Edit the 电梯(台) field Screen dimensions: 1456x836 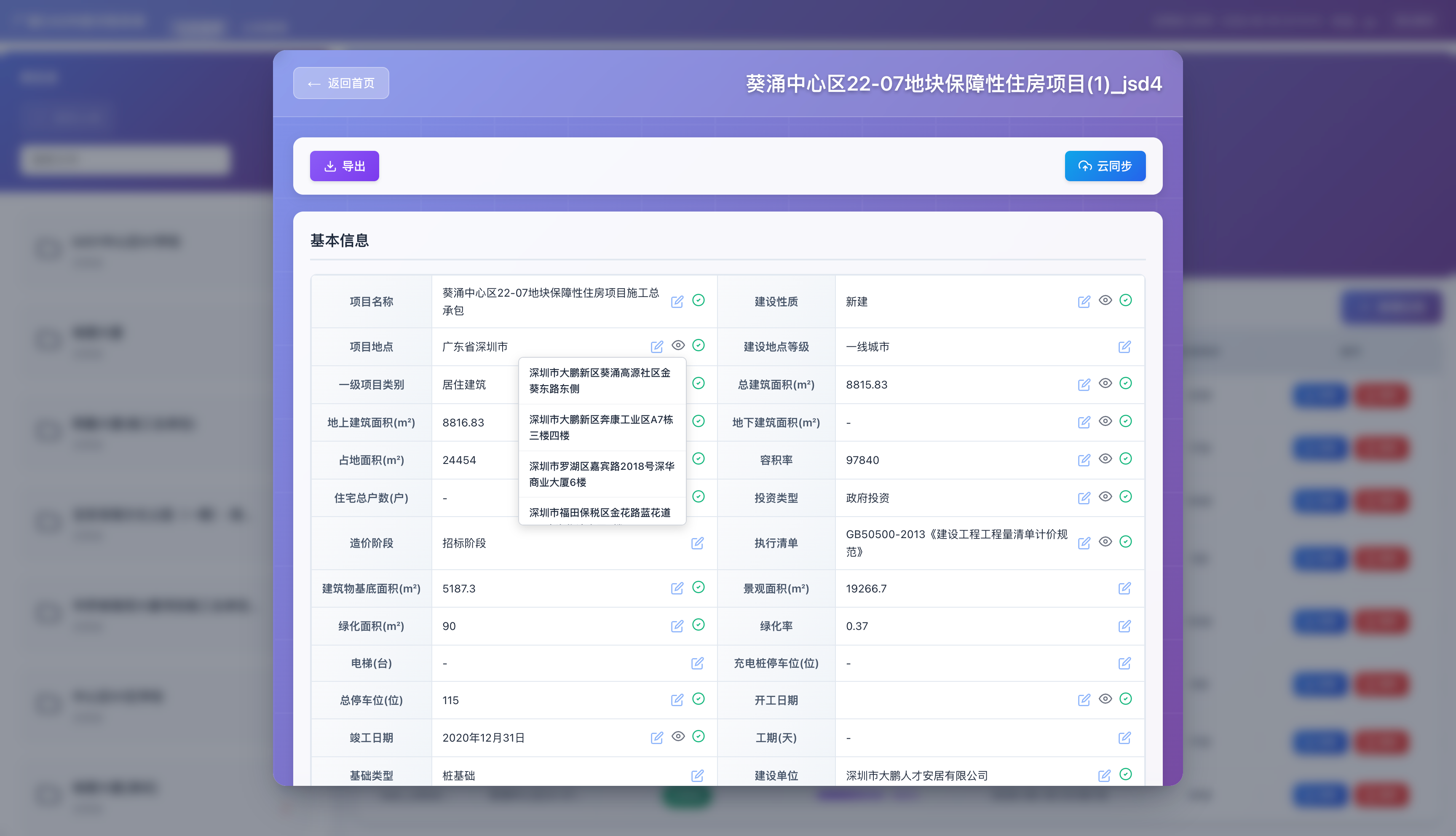coord(697,663)
